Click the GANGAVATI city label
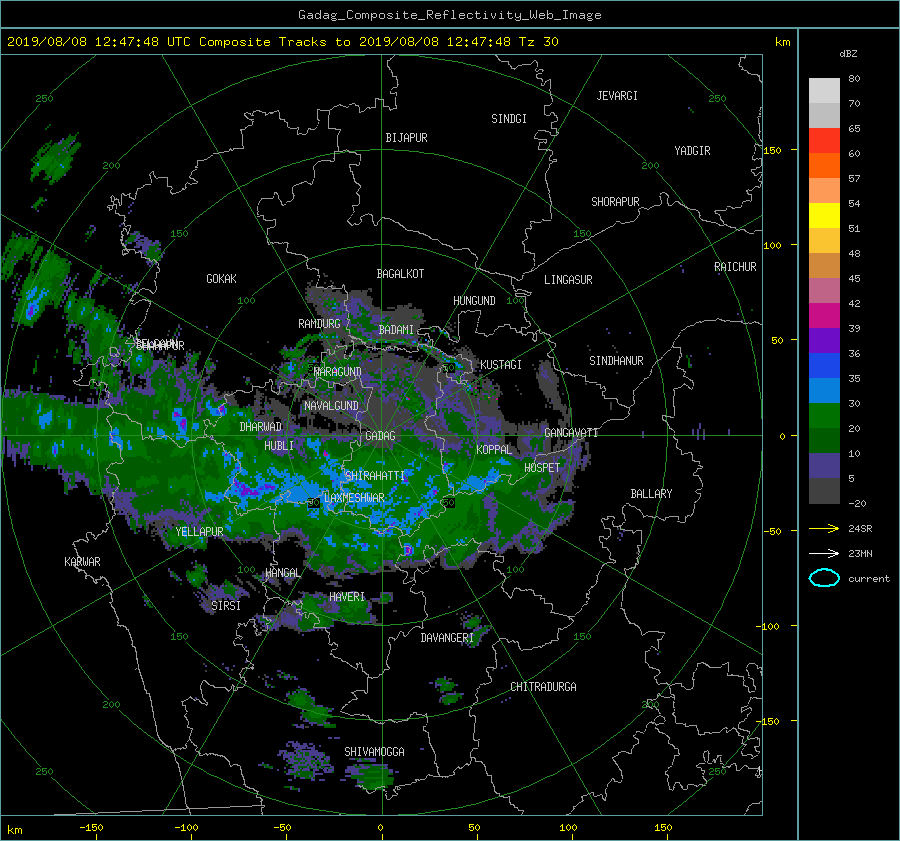Viewport: 900px width, 841px height. tap(571, 432)
